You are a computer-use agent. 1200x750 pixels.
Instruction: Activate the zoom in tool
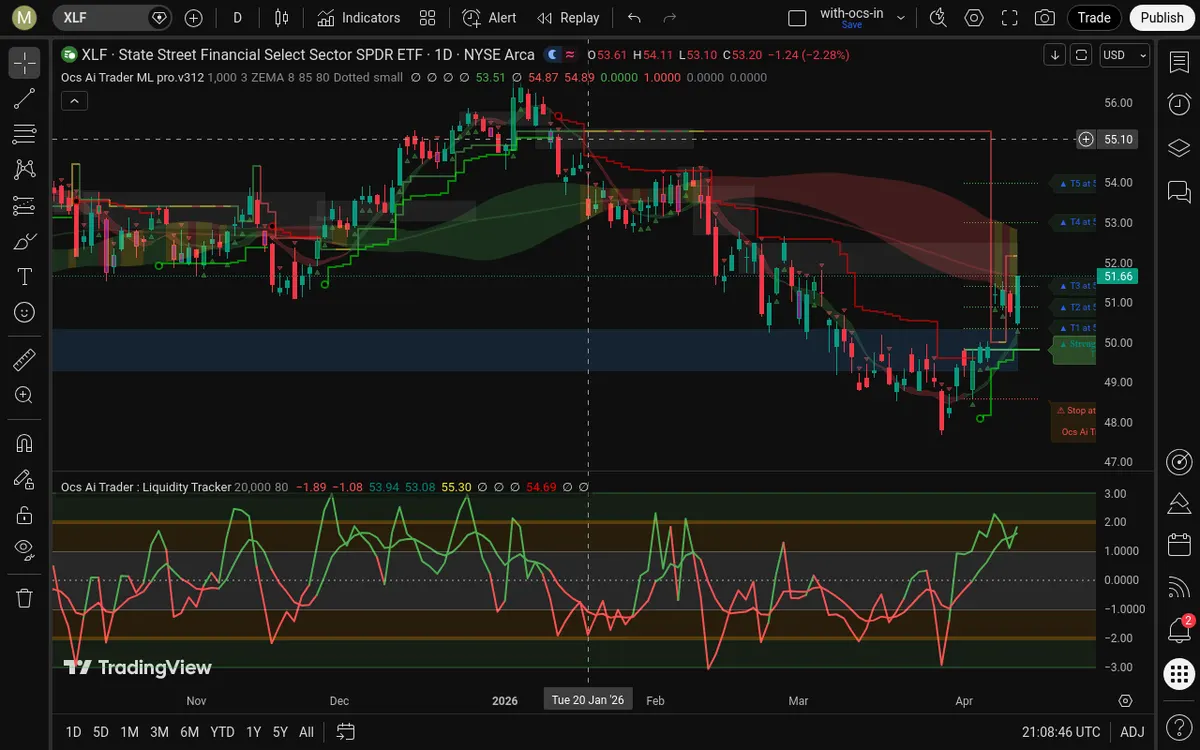pos(25,395)
